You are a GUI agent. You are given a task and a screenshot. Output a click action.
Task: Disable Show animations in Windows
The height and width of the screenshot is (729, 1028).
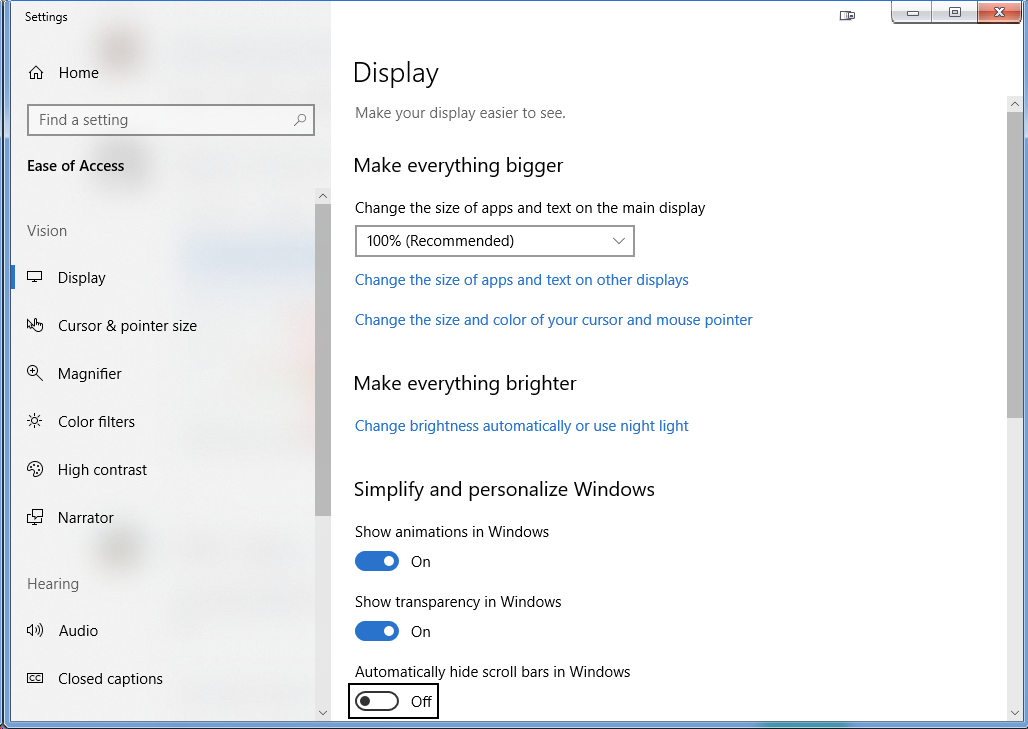[x=377, y=561]
